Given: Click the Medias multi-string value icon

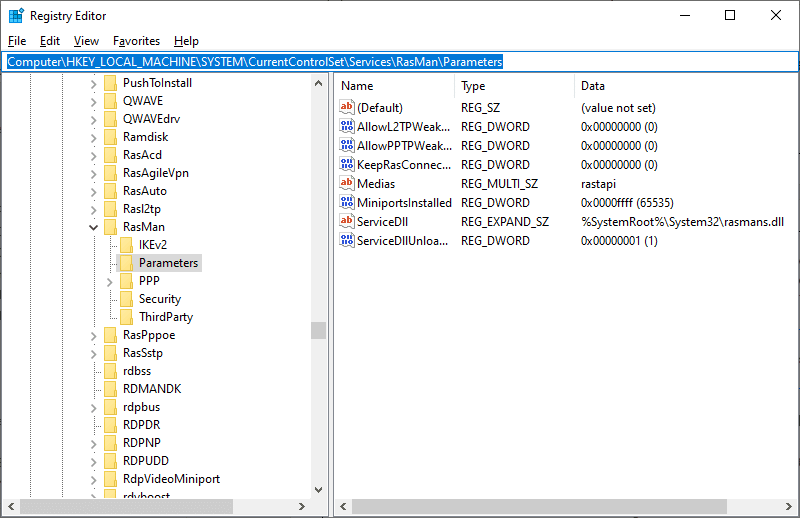Looking at the screenshot, I should (347, 183).
